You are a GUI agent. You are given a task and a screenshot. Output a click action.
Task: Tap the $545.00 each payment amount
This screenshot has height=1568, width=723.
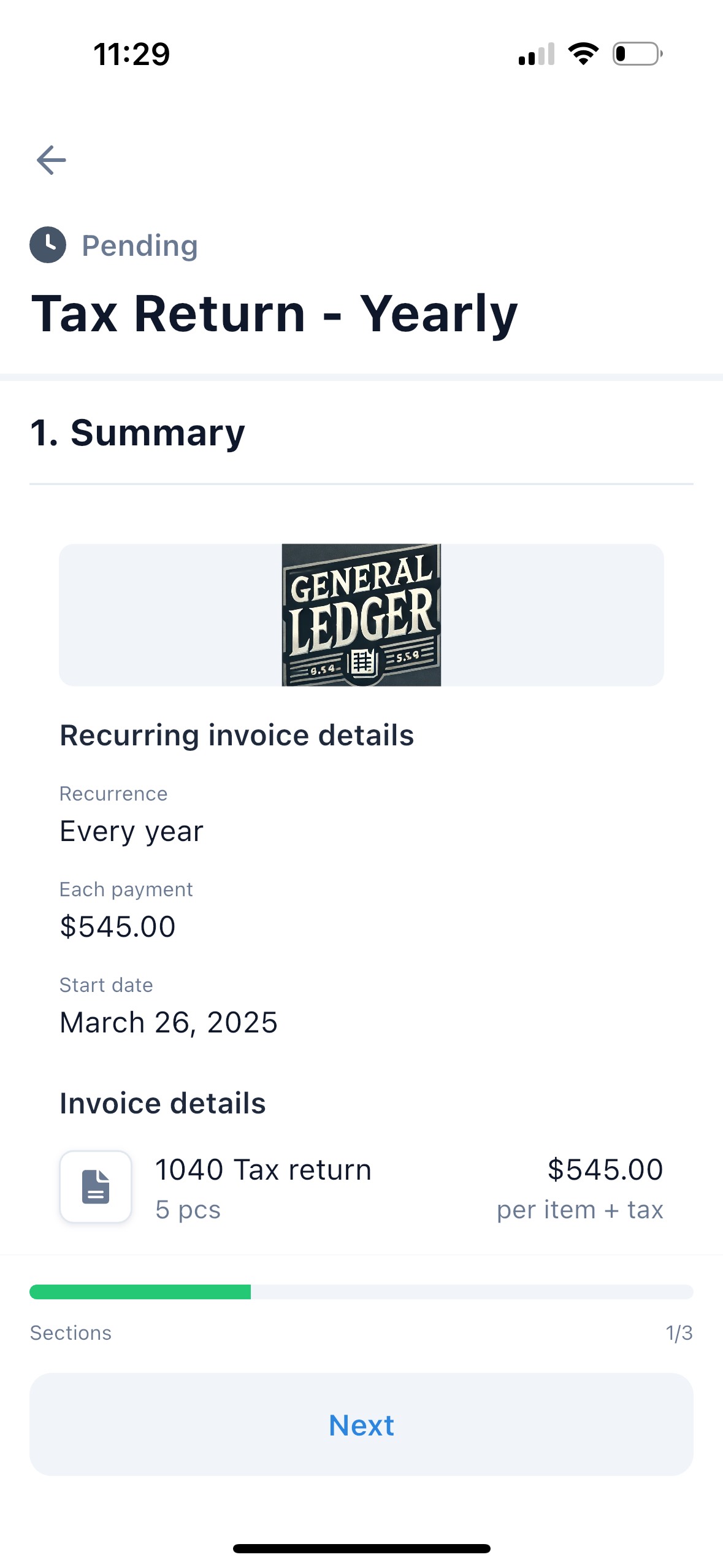[118, 926]
